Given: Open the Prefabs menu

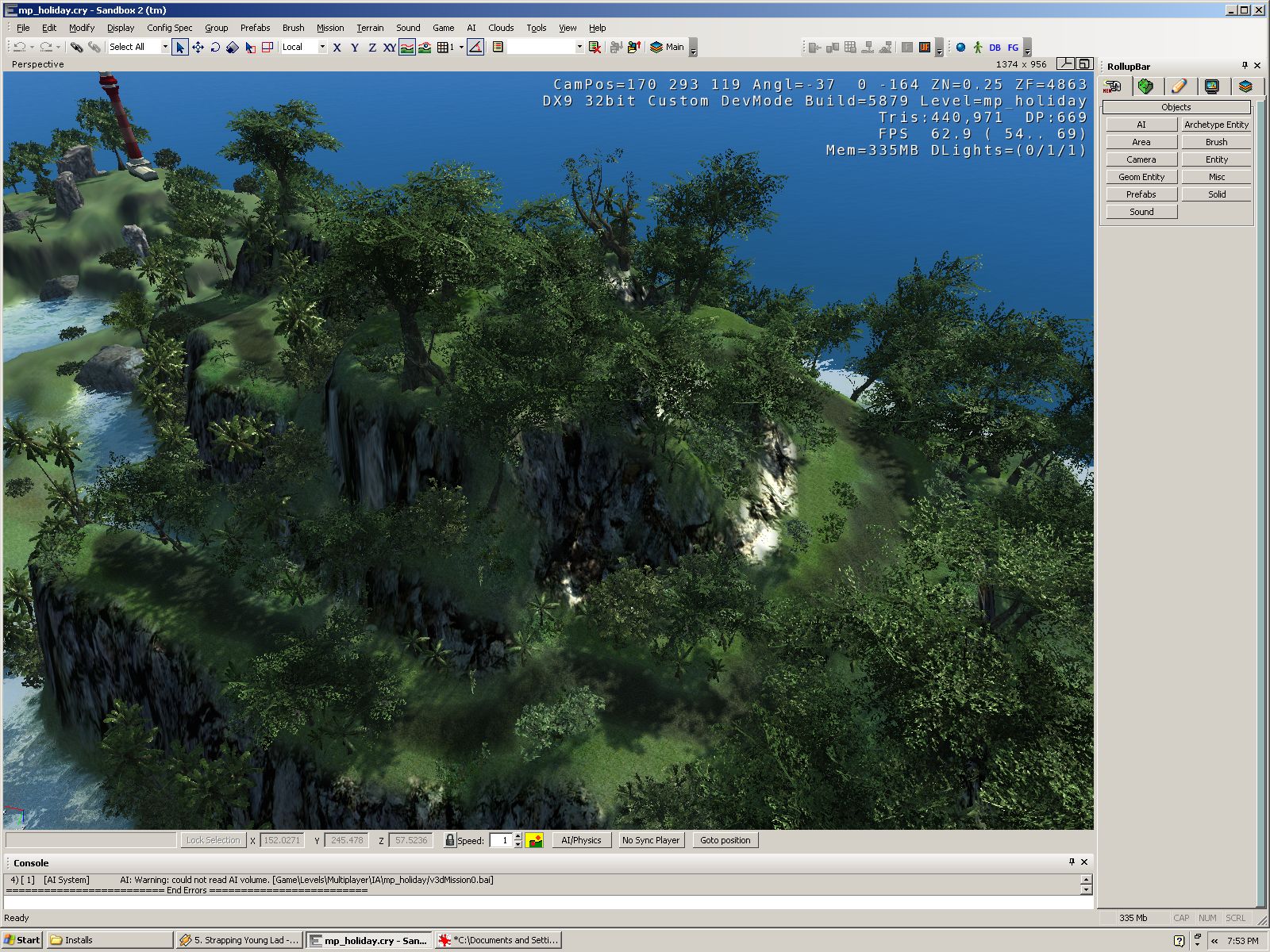Looking at the screenshot, I should 256,28.
